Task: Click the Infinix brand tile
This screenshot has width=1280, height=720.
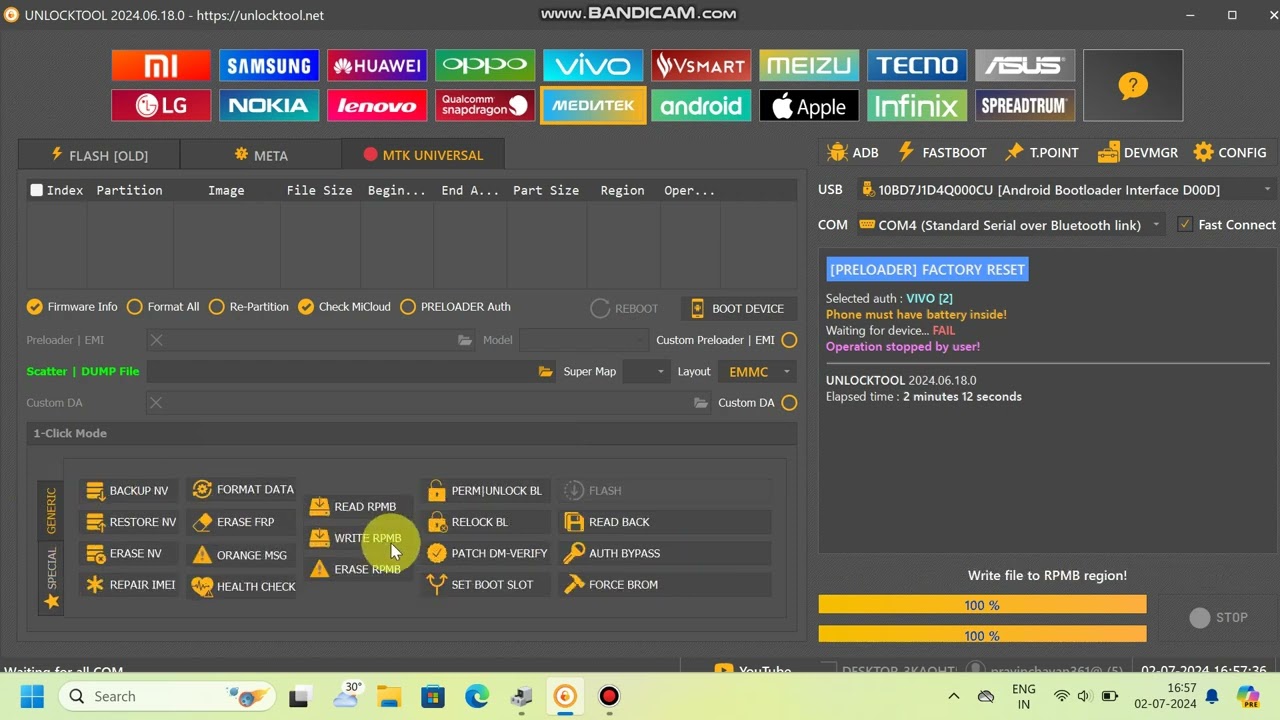Action: (917, 105)
